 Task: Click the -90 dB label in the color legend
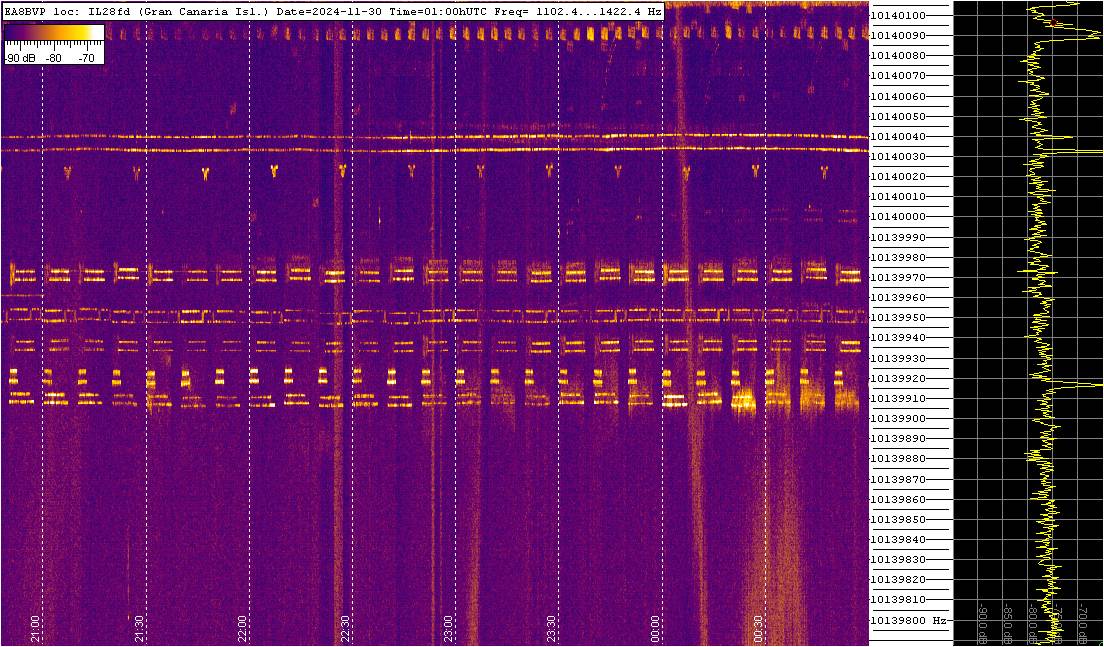point(18,59)
